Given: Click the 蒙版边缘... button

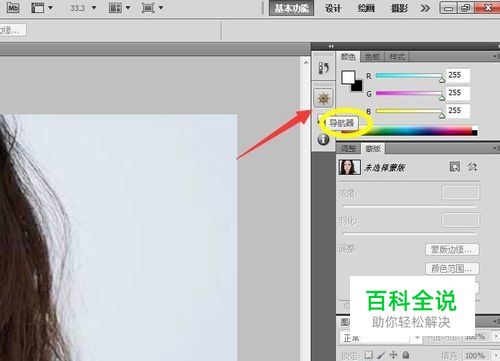Looking at the screenshot, I should (452, 250).
